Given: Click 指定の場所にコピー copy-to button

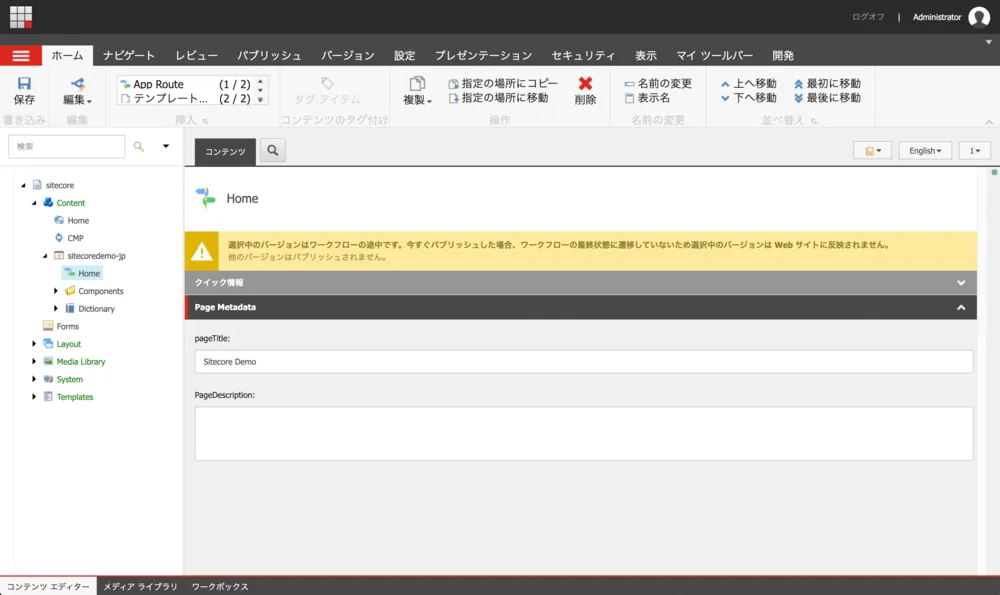Looking at the screenshot, I should click(503, 84).
